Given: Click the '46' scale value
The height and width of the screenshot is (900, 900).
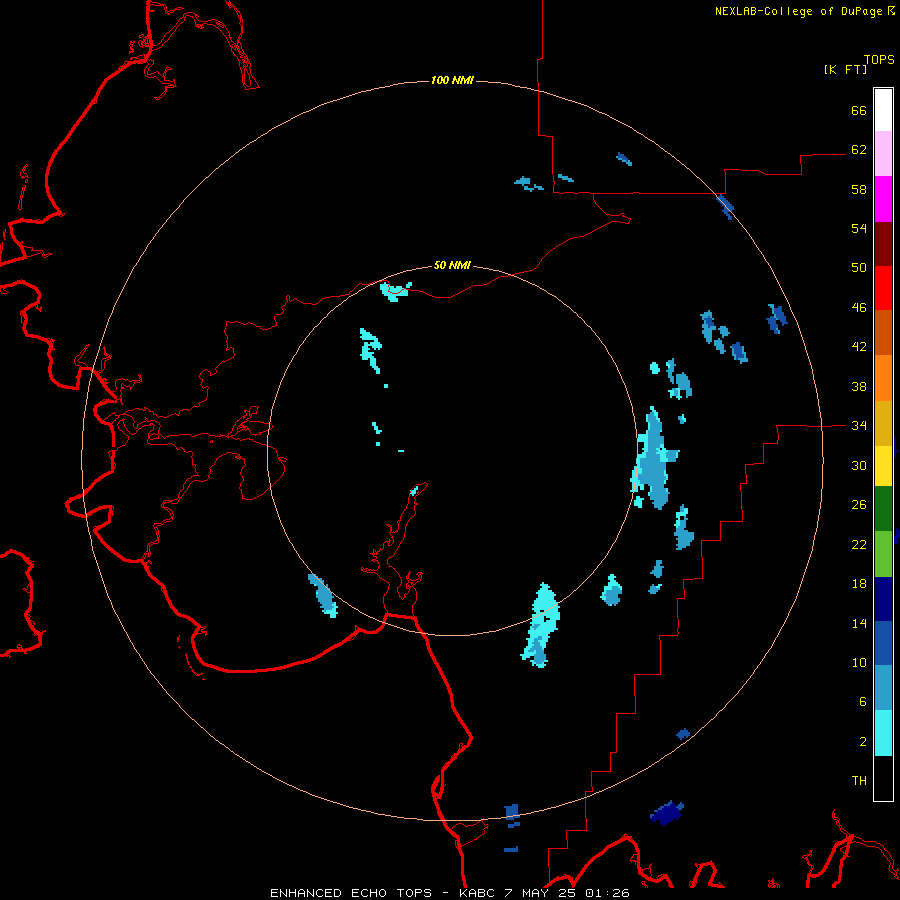Looking at the screenshot, I should click(859, 308).
